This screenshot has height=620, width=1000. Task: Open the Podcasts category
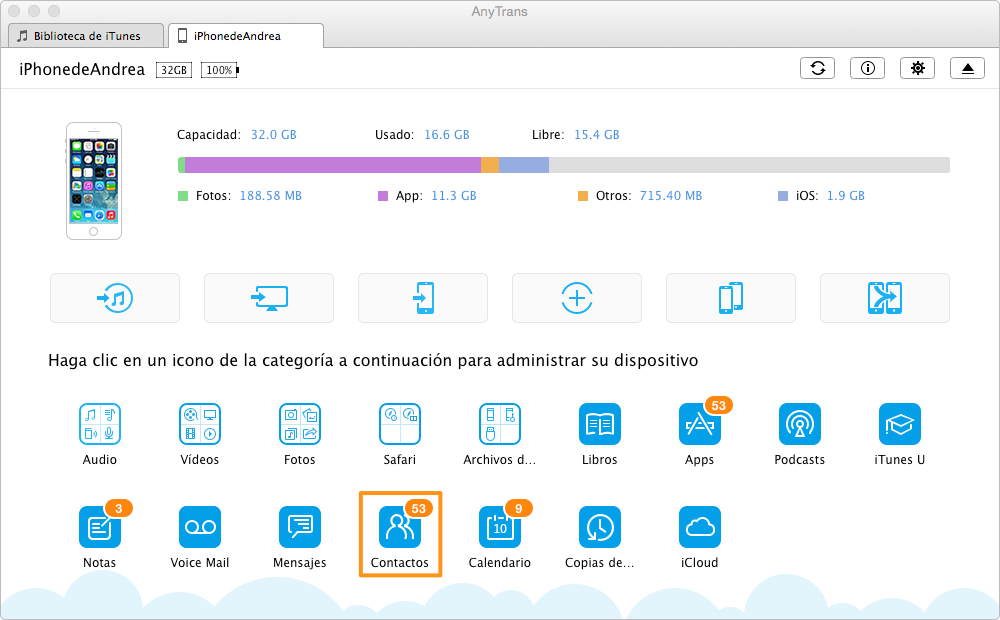[x=800, y=424]
